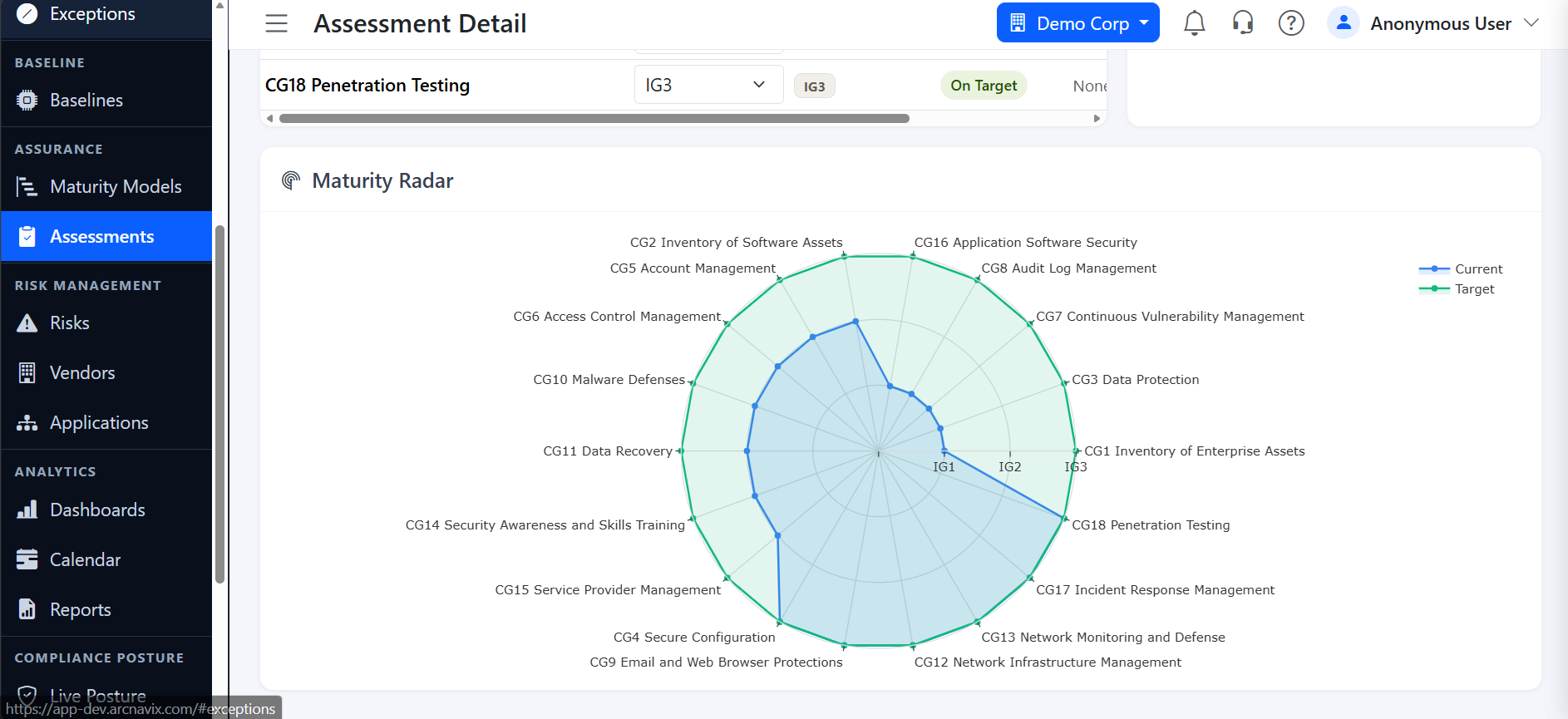This screenshot has height=719, width=1568.
Task: Click the CG12 Network Infrastructure Management label
Action: pyautogui.click(x=1048, y=662)
